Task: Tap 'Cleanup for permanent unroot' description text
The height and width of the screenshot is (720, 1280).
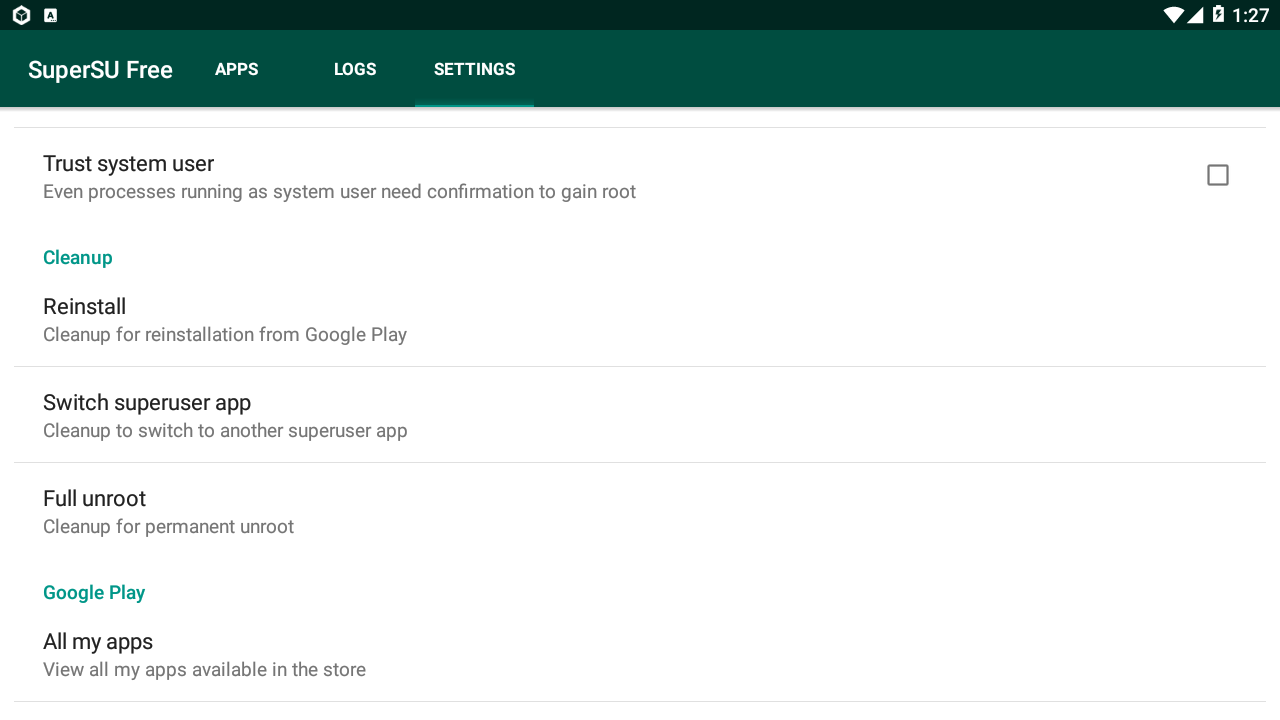Action: [168, 527]
